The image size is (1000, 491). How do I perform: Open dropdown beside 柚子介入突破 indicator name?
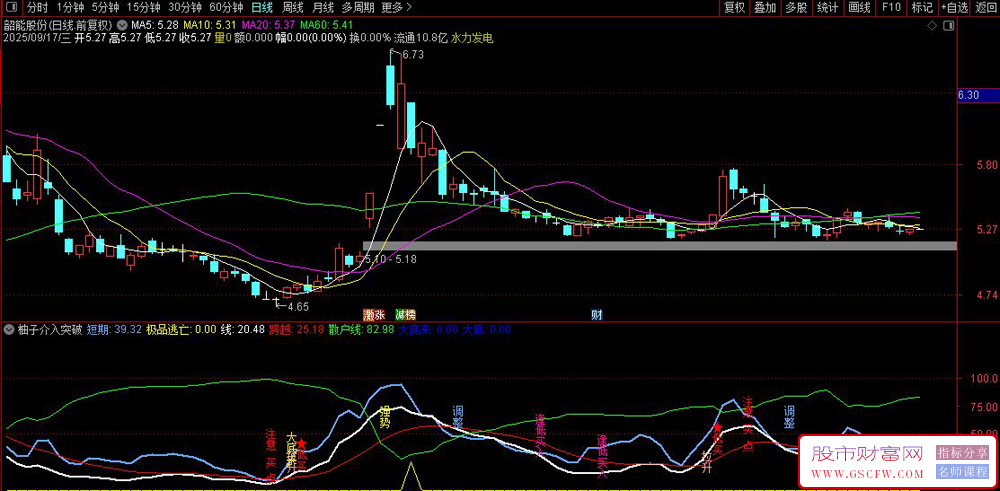9,330
